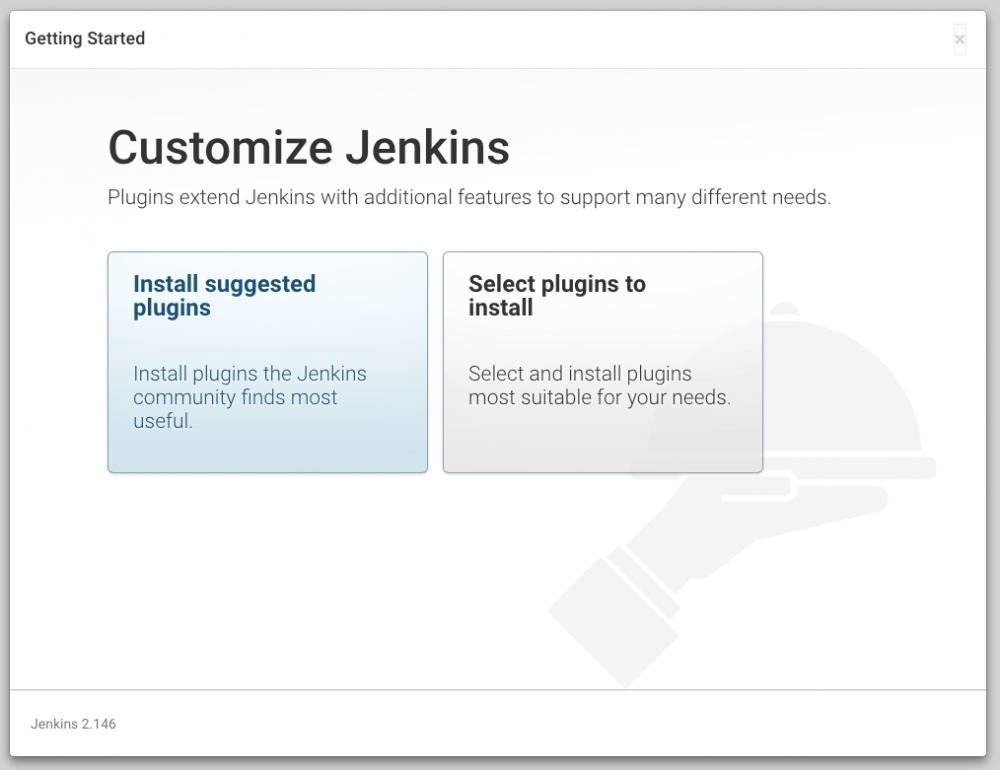Select the blue-highlighted installation option

click(x=267, y=362)
